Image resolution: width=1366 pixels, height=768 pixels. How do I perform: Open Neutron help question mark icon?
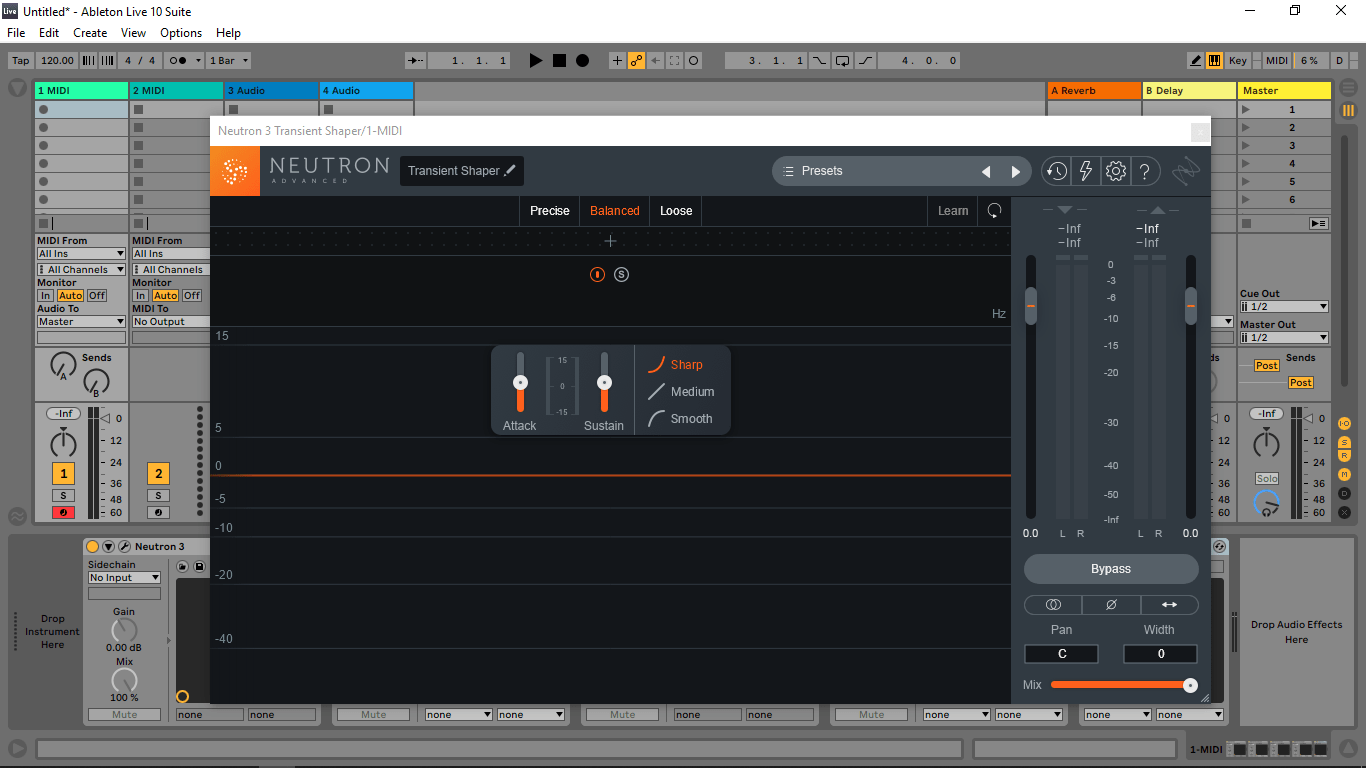coord(1146,171)
